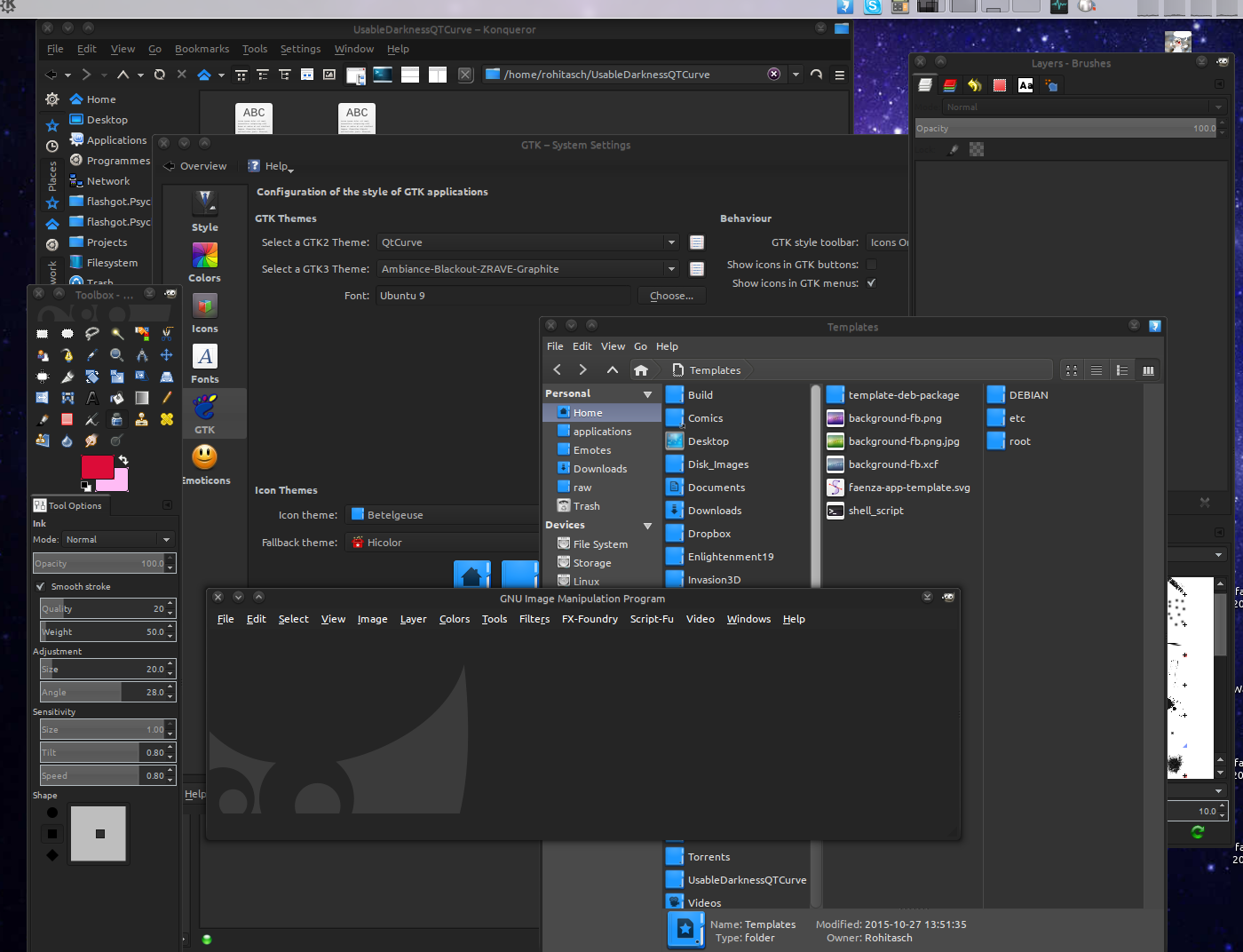Select the diamond ink shape
The height and width of the screenshot is (952, 1243).
52,855
